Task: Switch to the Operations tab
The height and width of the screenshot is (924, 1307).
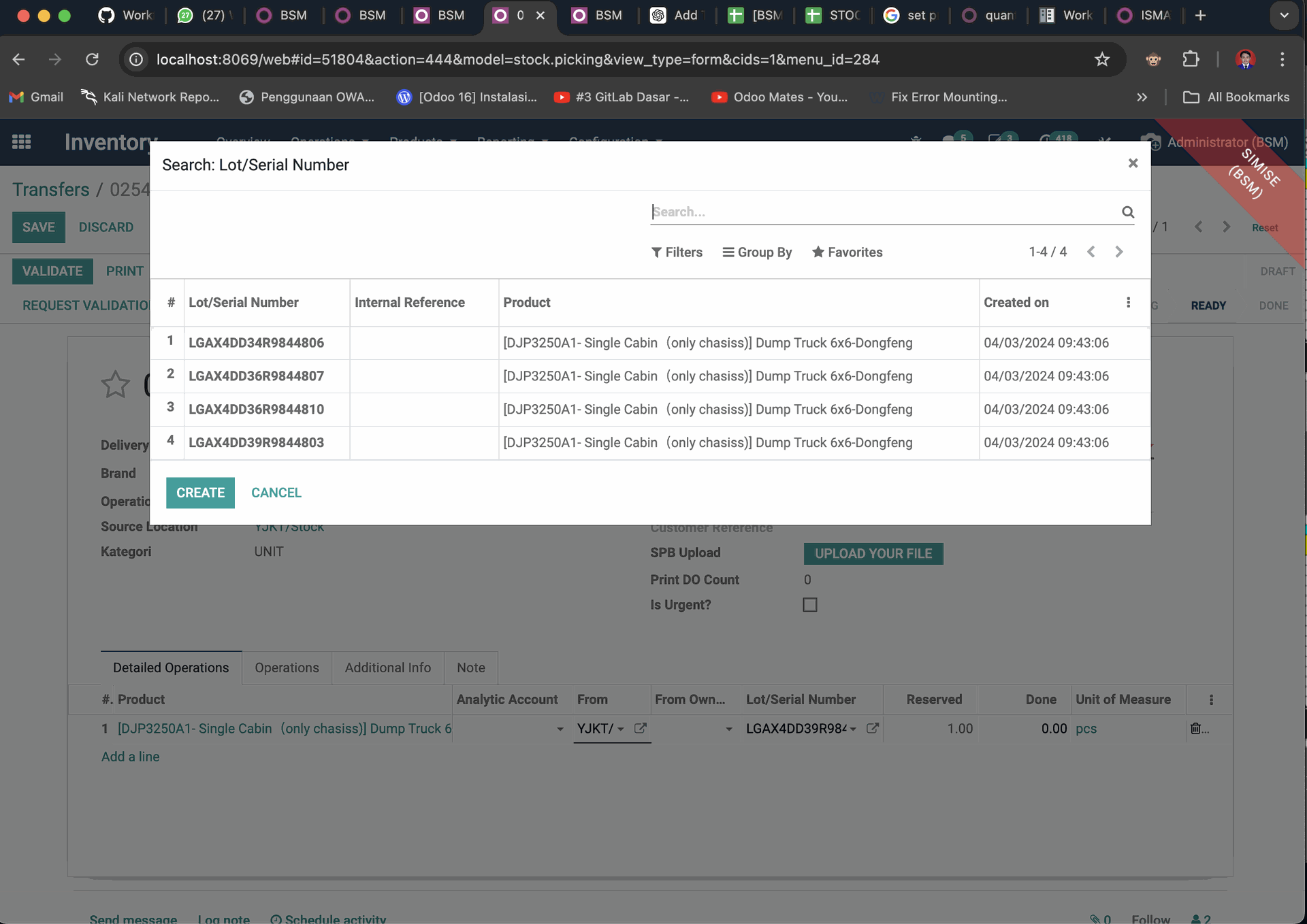Action: 287,667
